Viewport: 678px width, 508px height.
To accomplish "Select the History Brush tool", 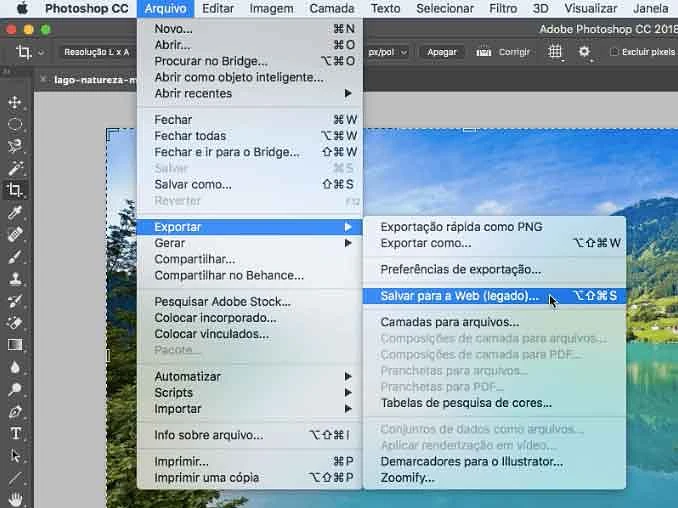I will [15, 300].
